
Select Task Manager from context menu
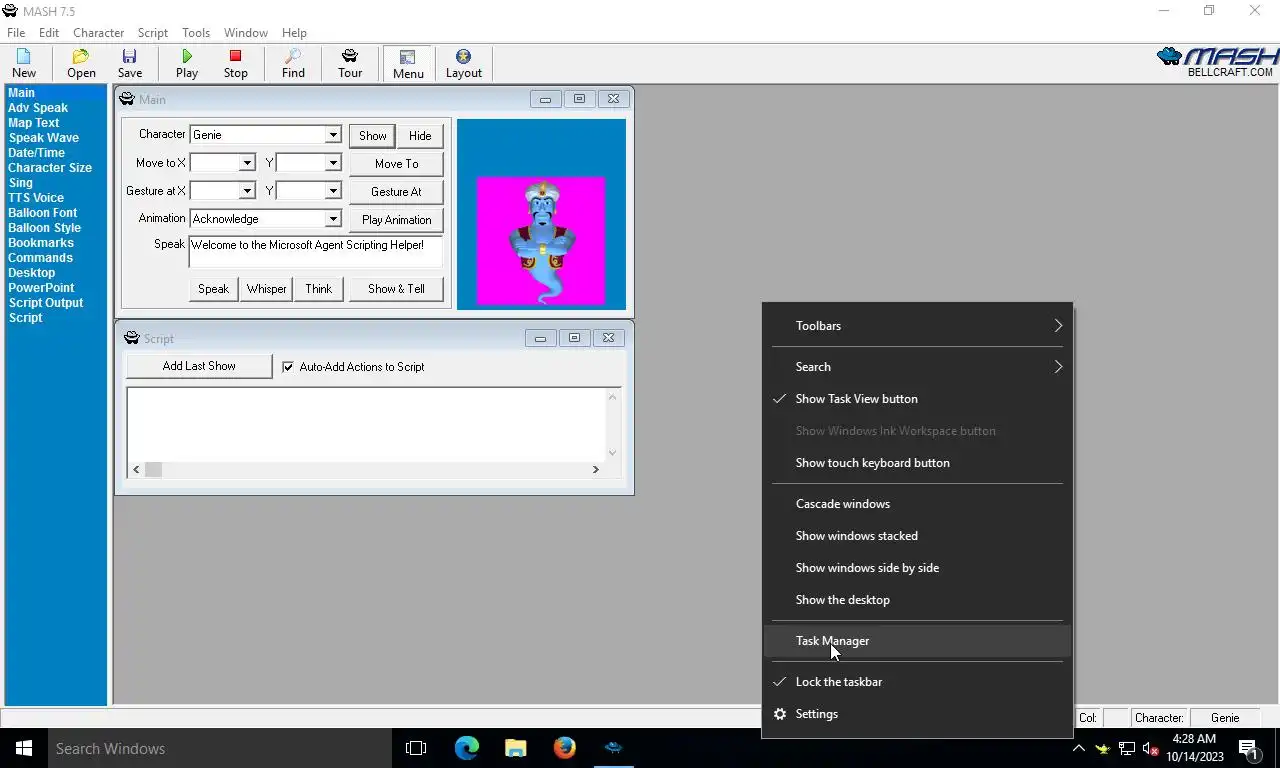pos(917,641)
